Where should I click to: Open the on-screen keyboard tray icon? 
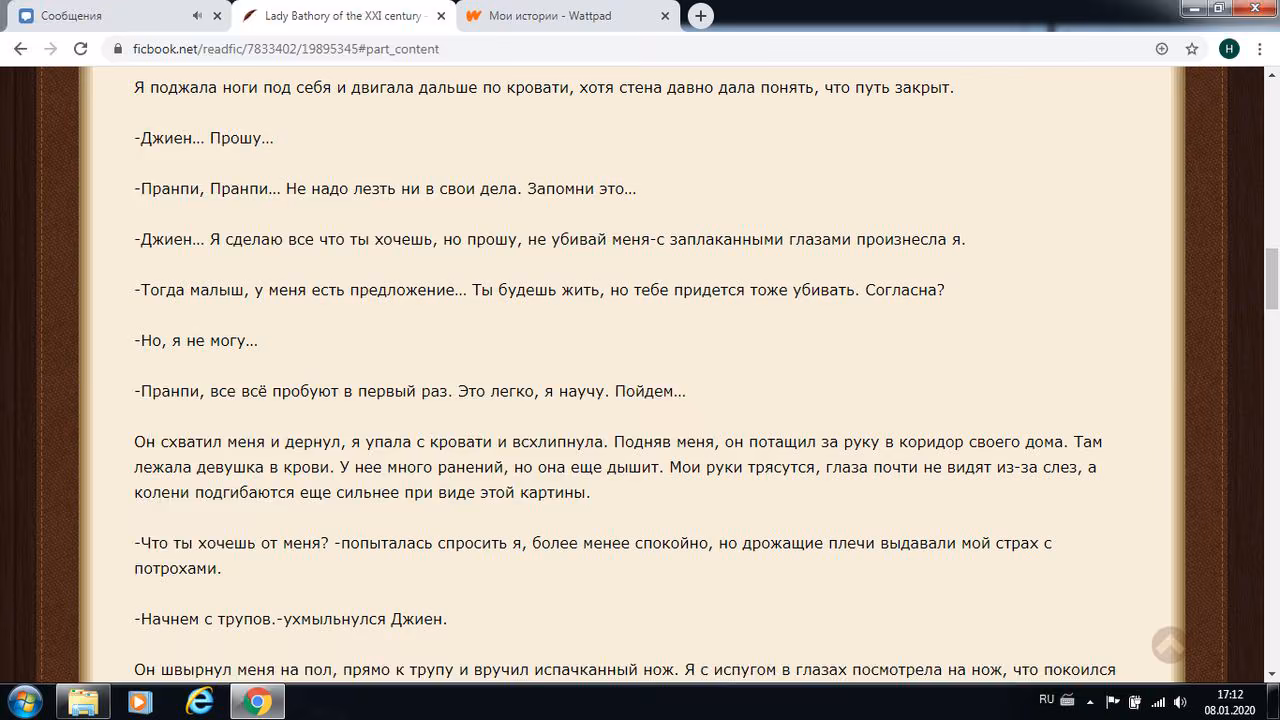tap(1067, 700)
